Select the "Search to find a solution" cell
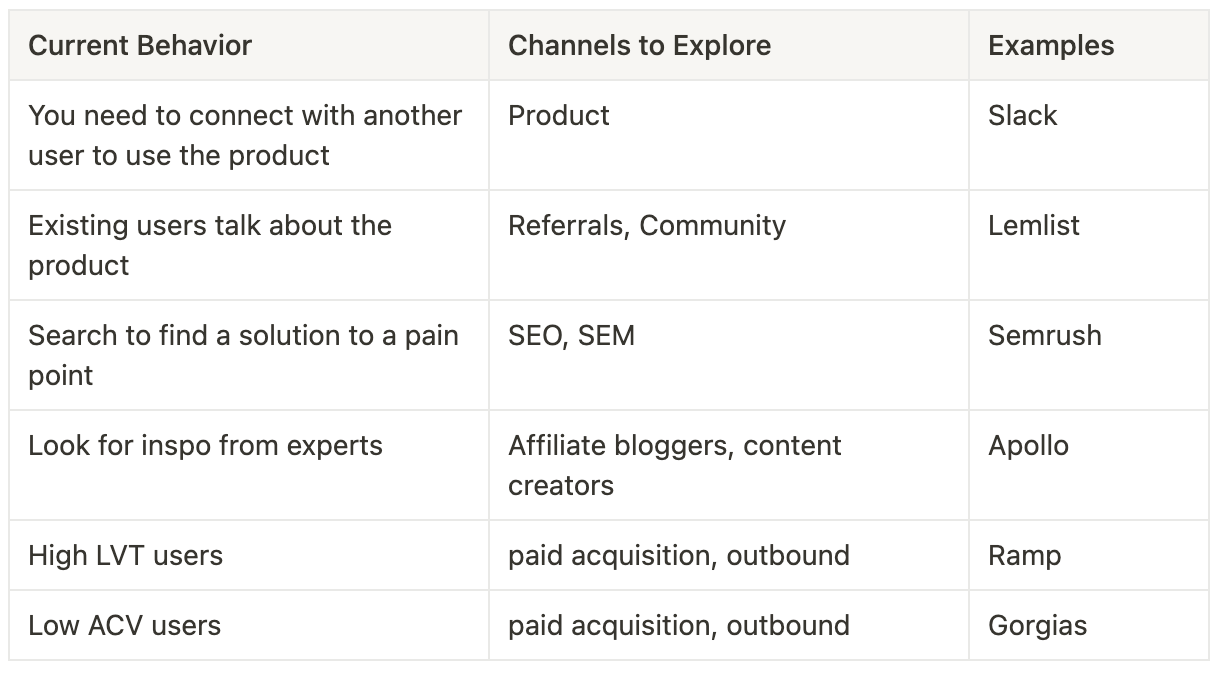 pyautogui.click(x=249, y=355)
